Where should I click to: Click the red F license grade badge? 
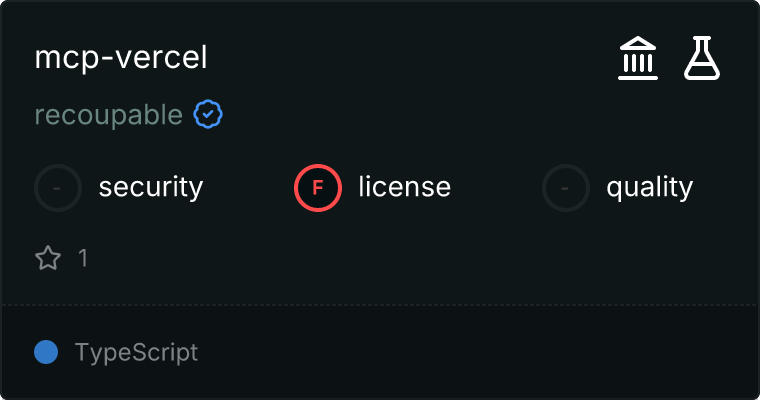318,187
